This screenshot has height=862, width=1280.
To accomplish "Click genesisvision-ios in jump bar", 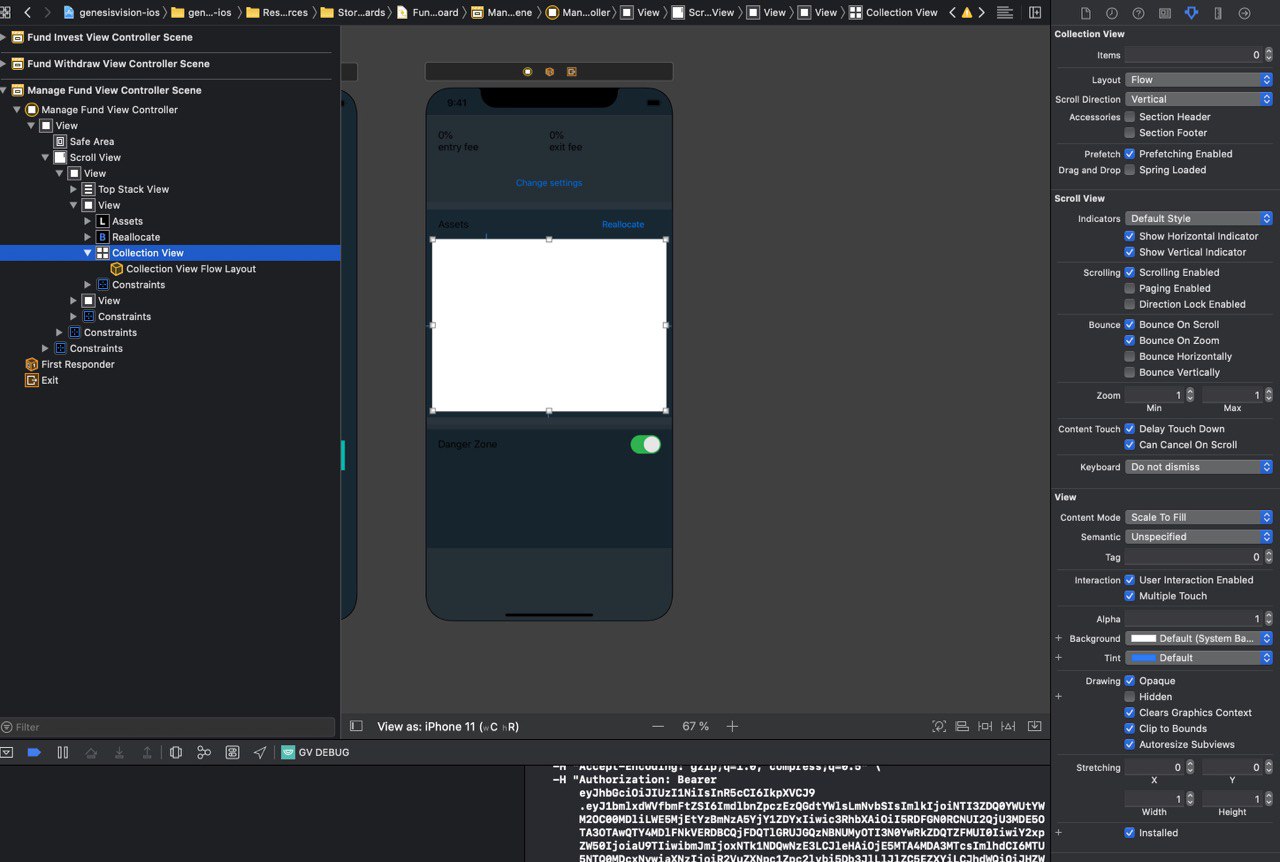I will [x=111, y=12].
